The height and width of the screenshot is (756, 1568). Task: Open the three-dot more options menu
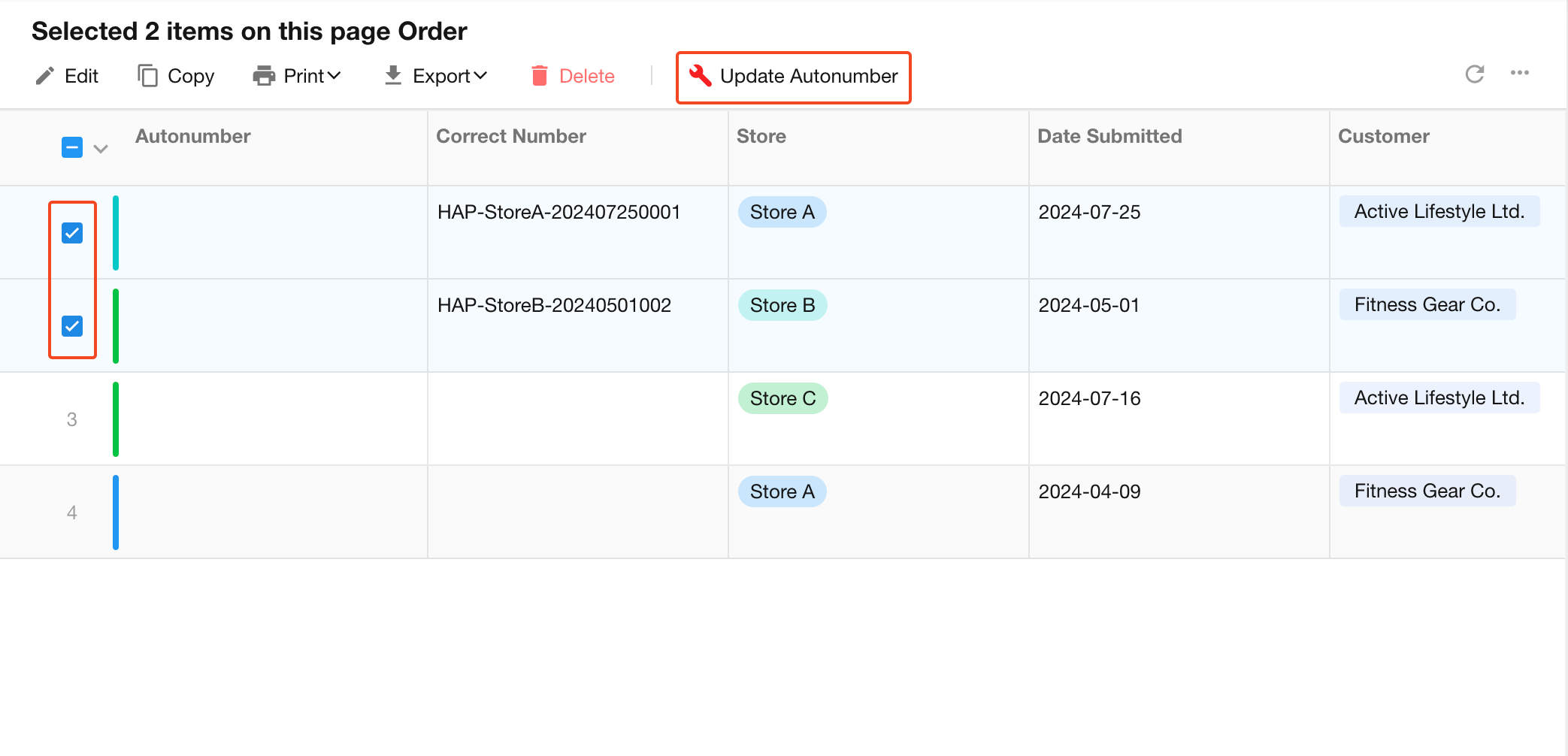tap(1519, 74)
